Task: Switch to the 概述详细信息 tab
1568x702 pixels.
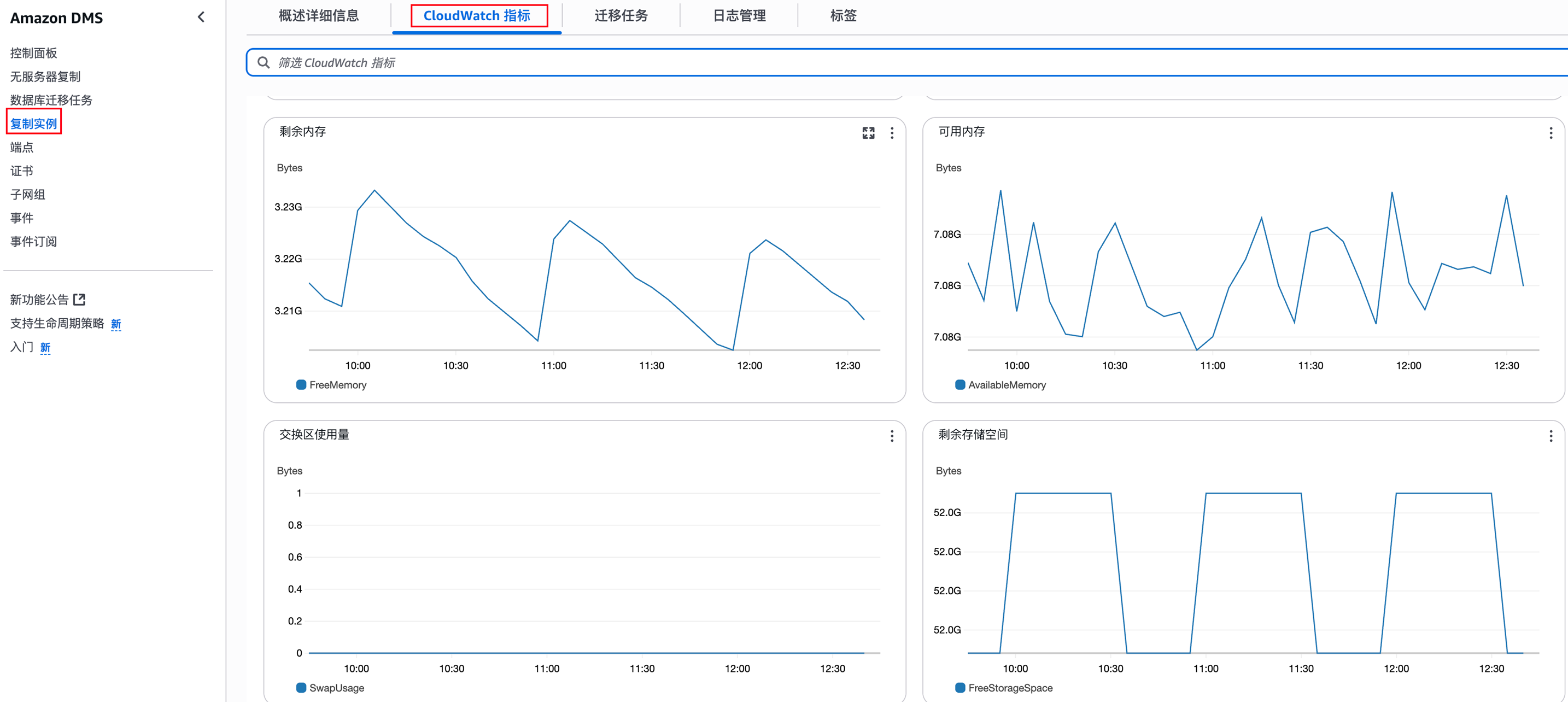Action: click(318, 16)
